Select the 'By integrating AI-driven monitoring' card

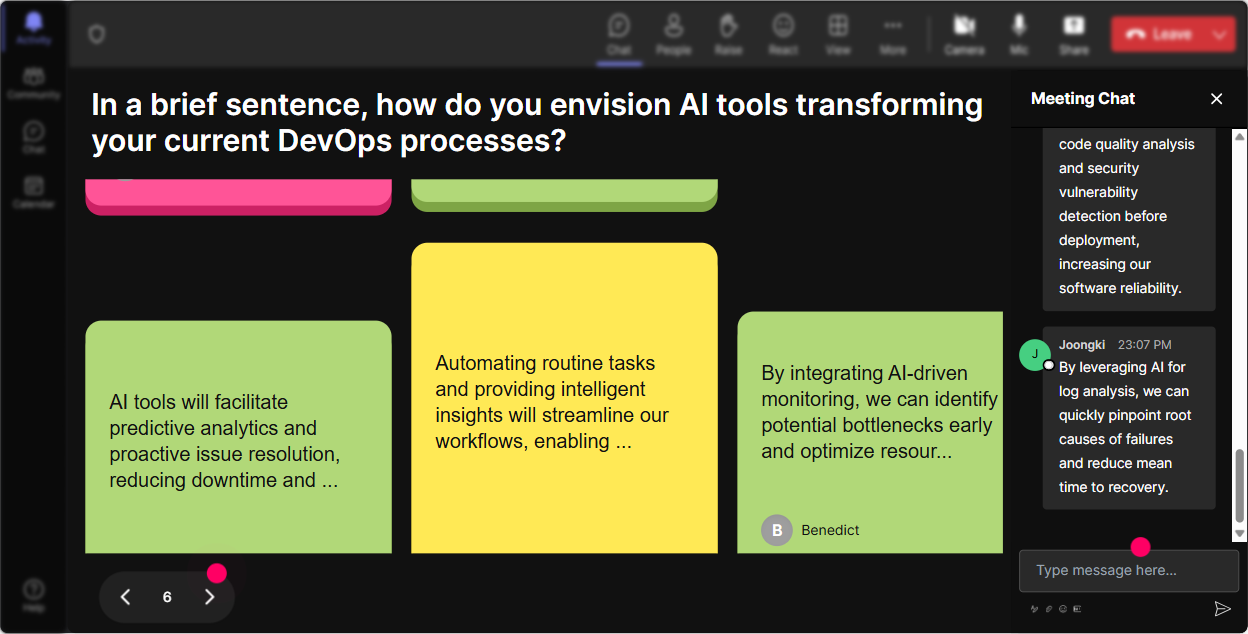870,432
